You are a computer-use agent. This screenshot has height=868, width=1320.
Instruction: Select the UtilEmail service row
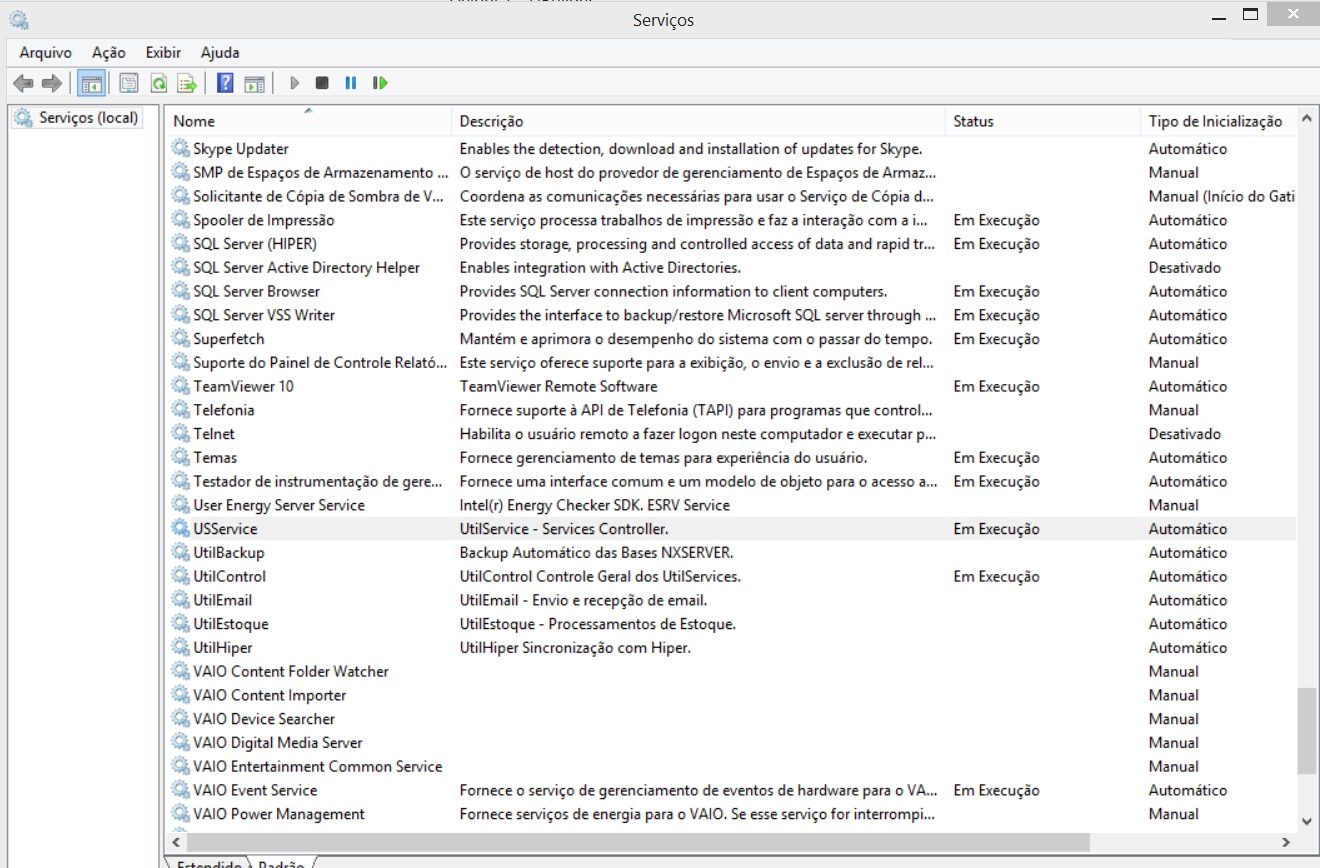coord(731,600)
